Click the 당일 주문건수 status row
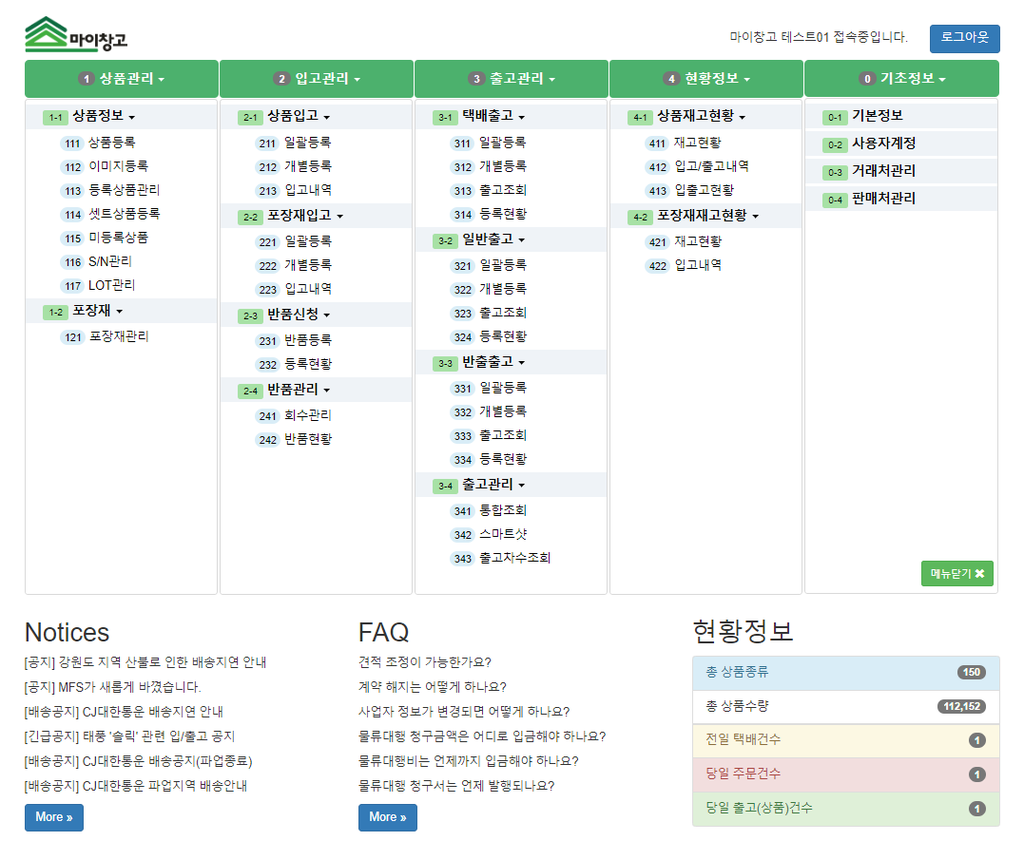Screen dimensions: 1024x860 coord(846,774)
